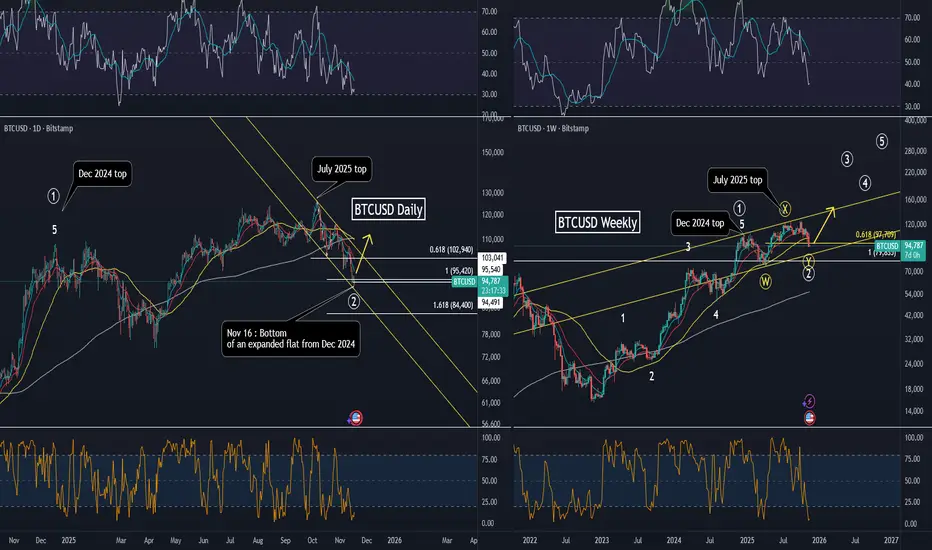Screen dimensions: 932x550
Task: Select the 'BTCUSD Daily' text box
Action: [389, 209]
